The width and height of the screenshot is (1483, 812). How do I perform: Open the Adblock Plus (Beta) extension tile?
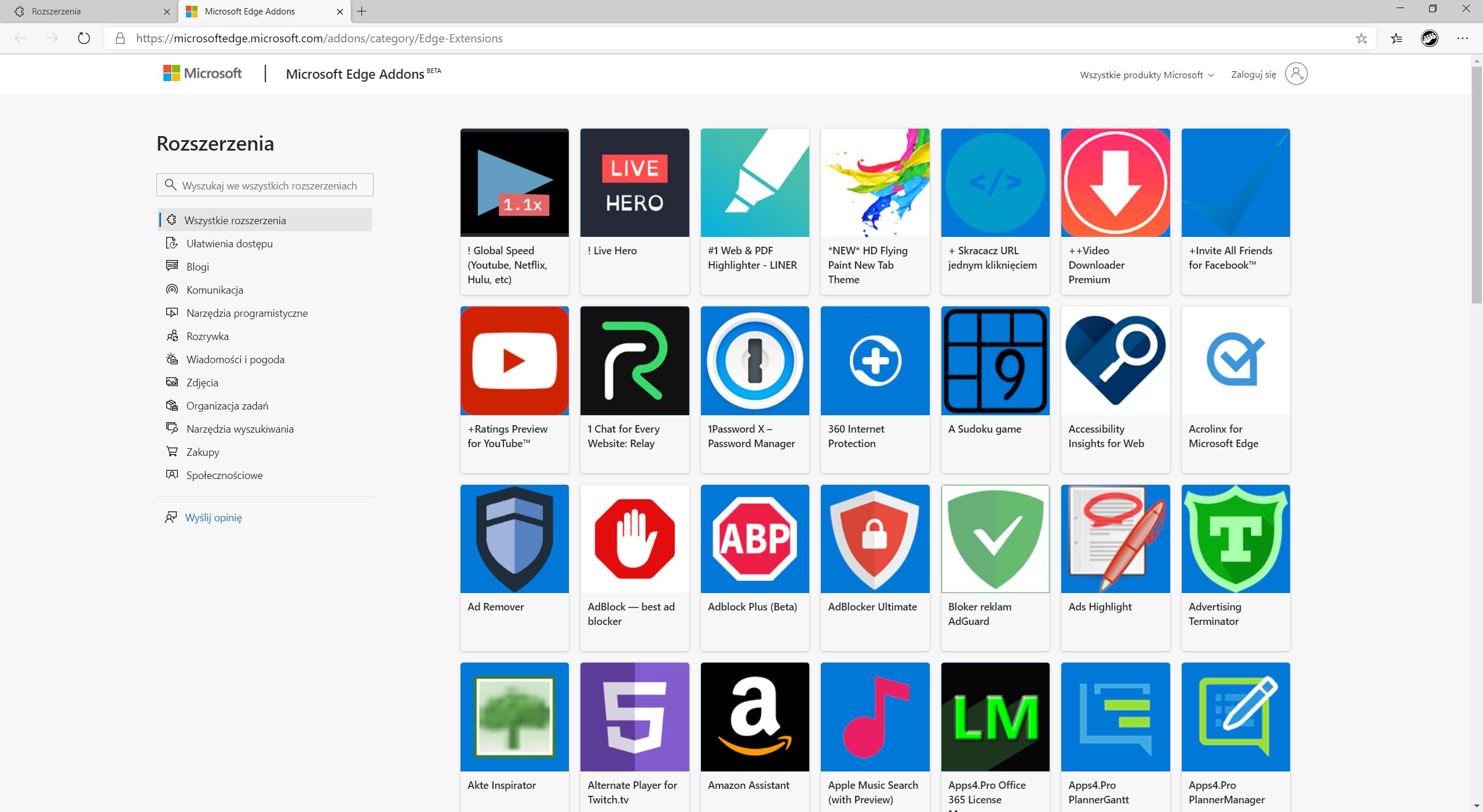click(754, 539)
